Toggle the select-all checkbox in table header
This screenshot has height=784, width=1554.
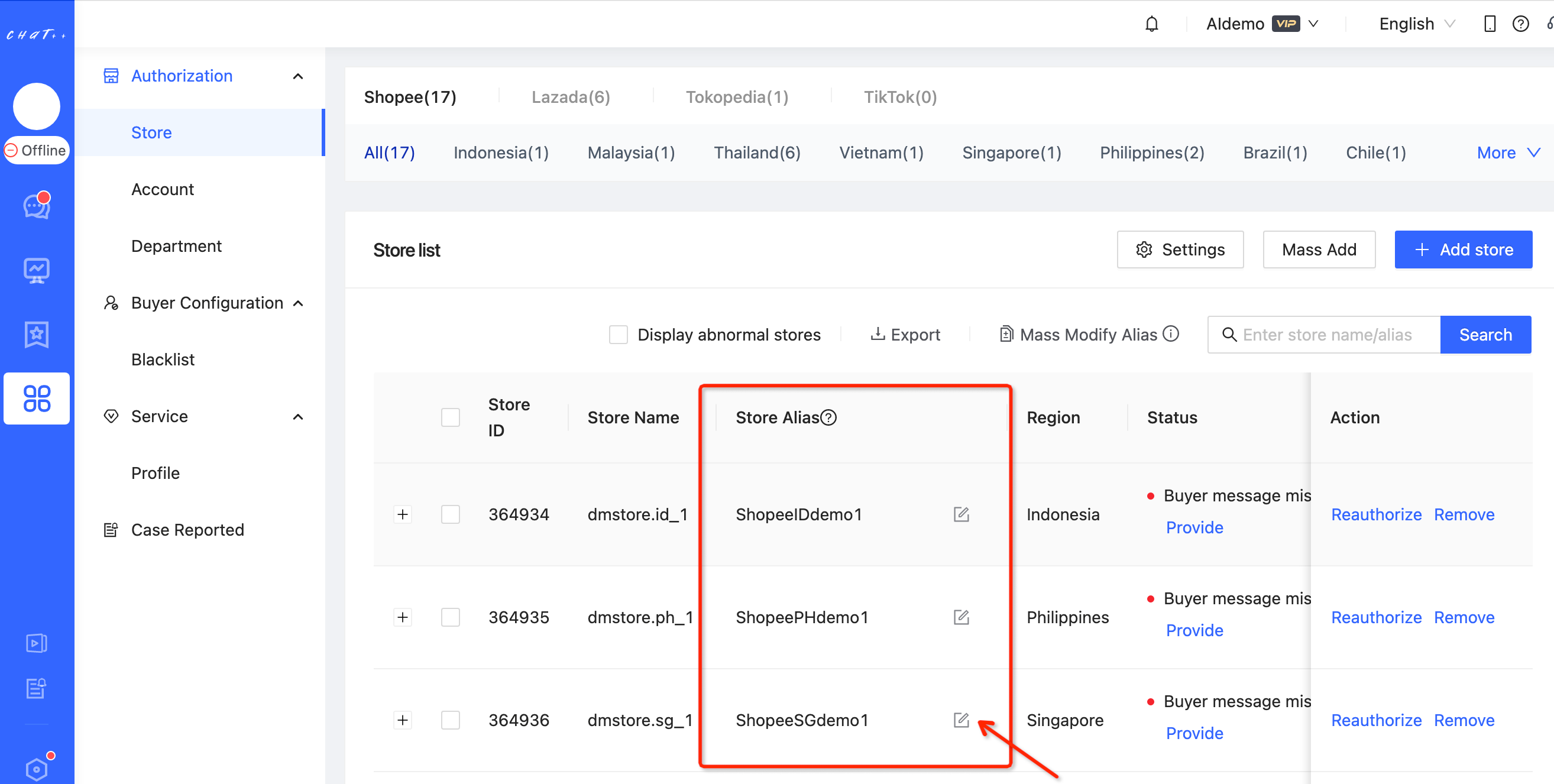(450, 417)
